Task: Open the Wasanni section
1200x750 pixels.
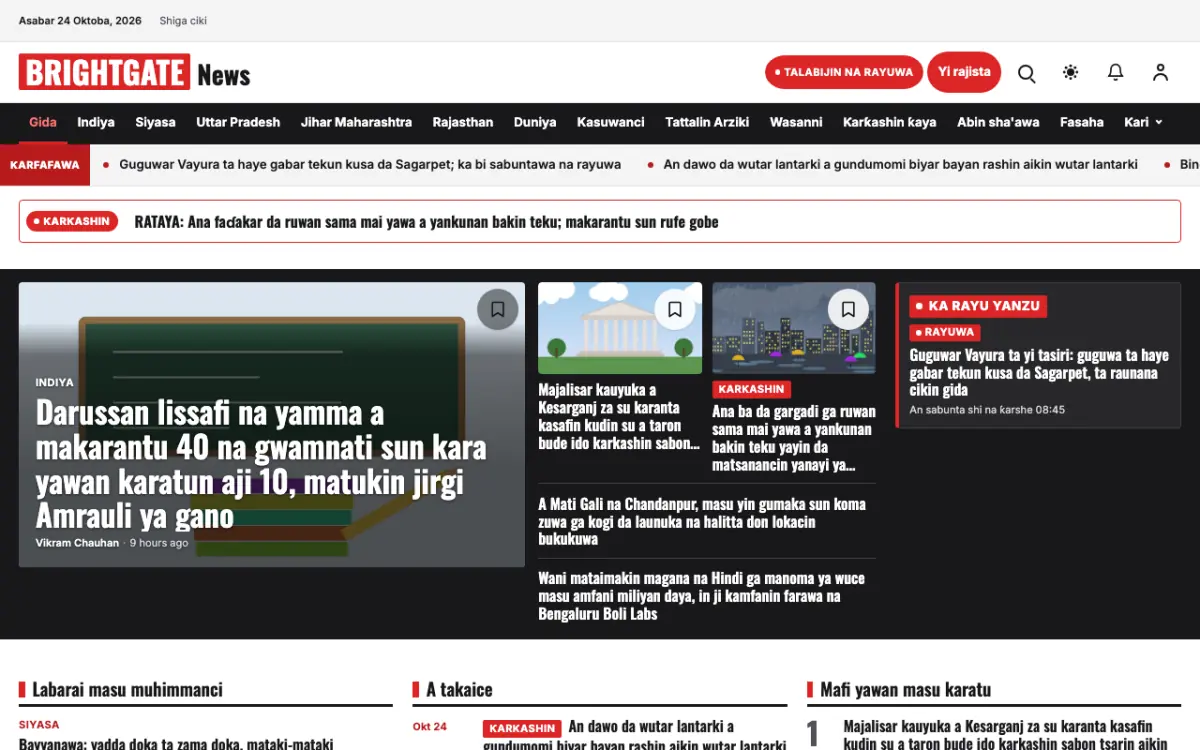Action: click(796, 122)
